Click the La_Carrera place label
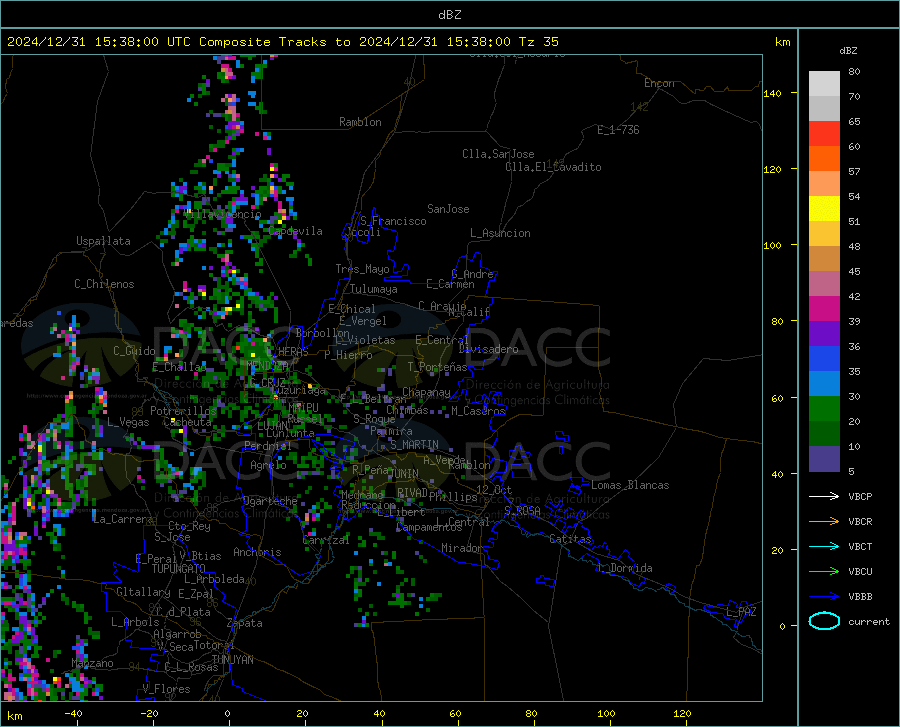The height and width of the screenshot is (727, 900). (123, 519)
